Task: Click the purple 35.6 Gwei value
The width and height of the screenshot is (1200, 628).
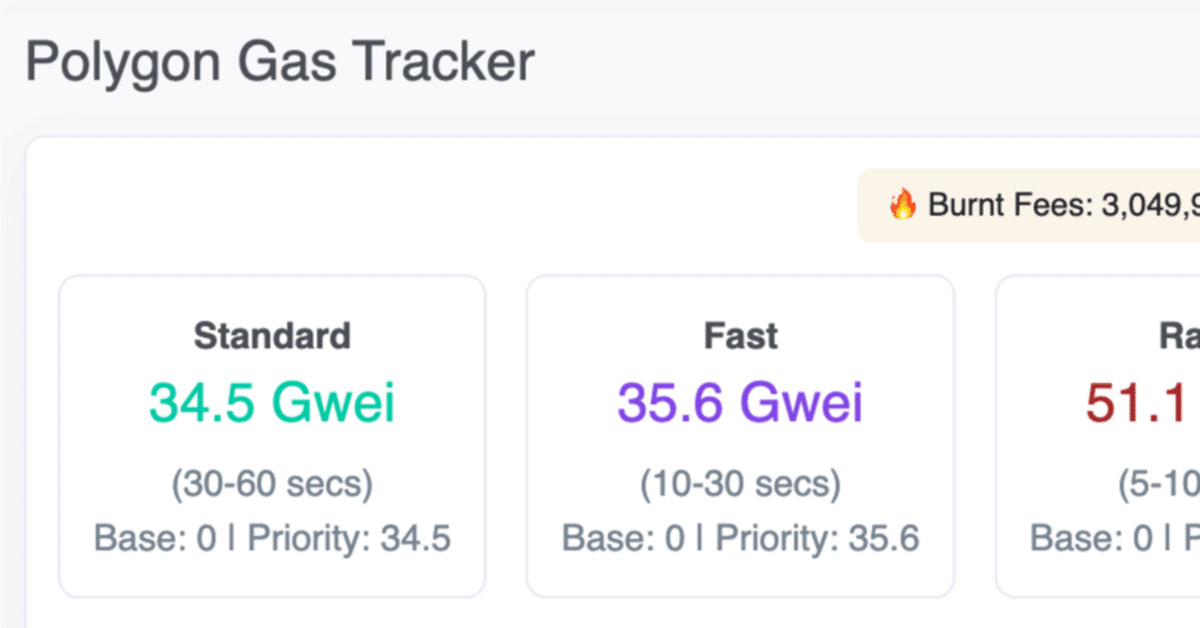Action: 741,403
